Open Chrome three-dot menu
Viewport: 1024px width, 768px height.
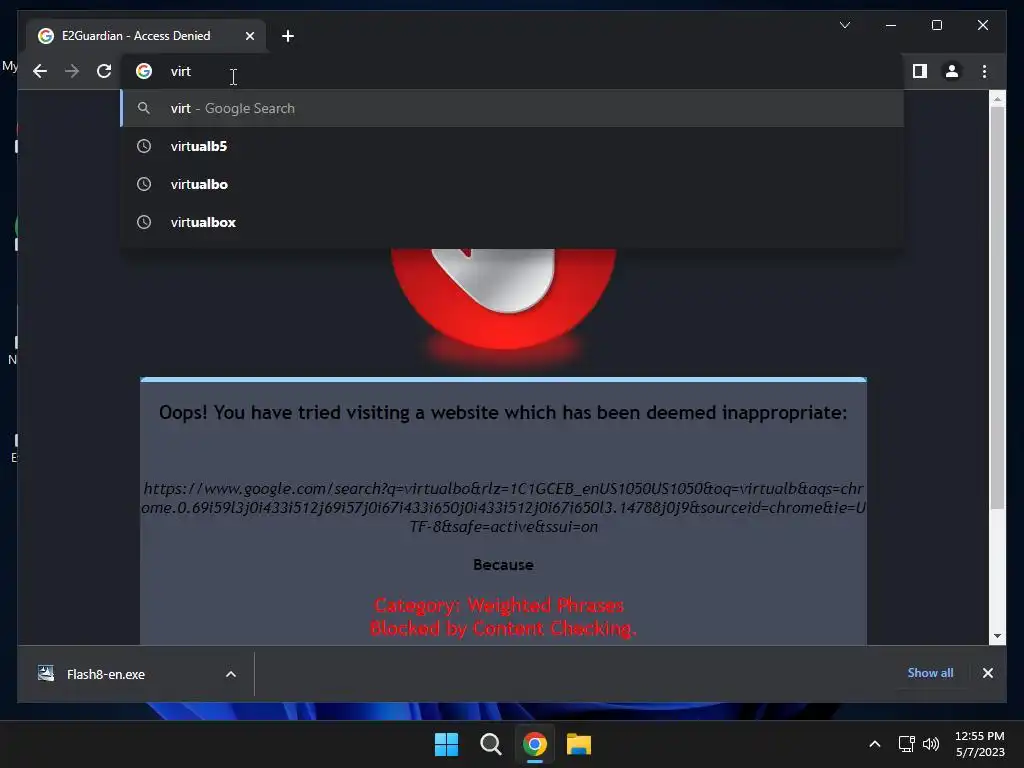click(x=984, y=71)
